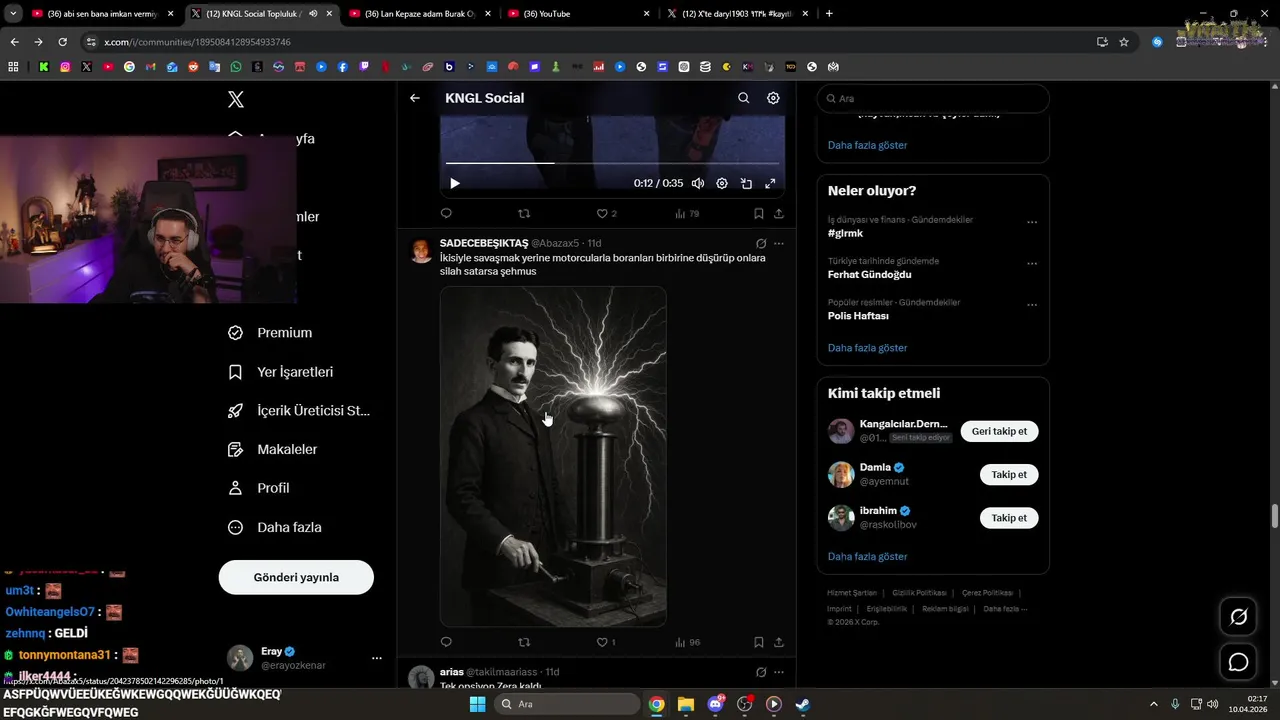Open Grok action on arias post

[761, 672]
